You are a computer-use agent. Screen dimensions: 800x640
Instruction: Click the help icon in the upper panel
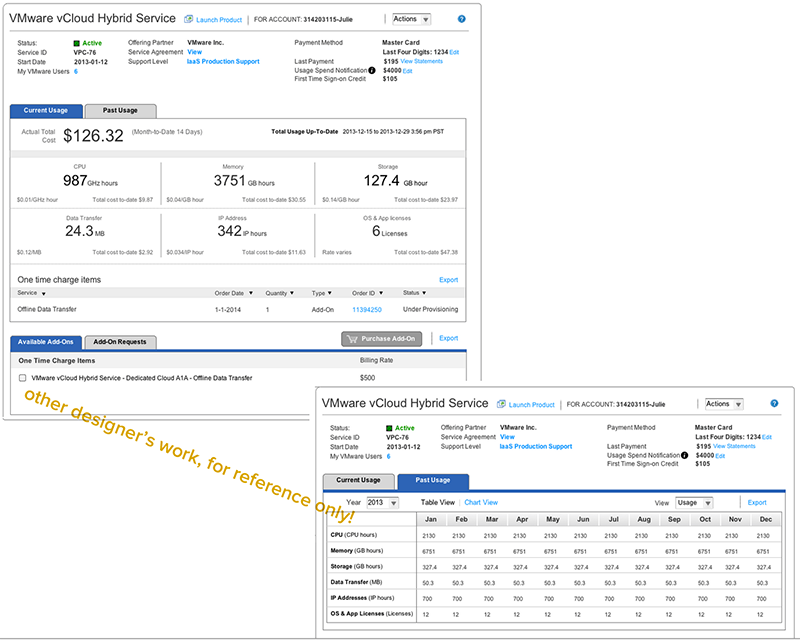[461, 19]
